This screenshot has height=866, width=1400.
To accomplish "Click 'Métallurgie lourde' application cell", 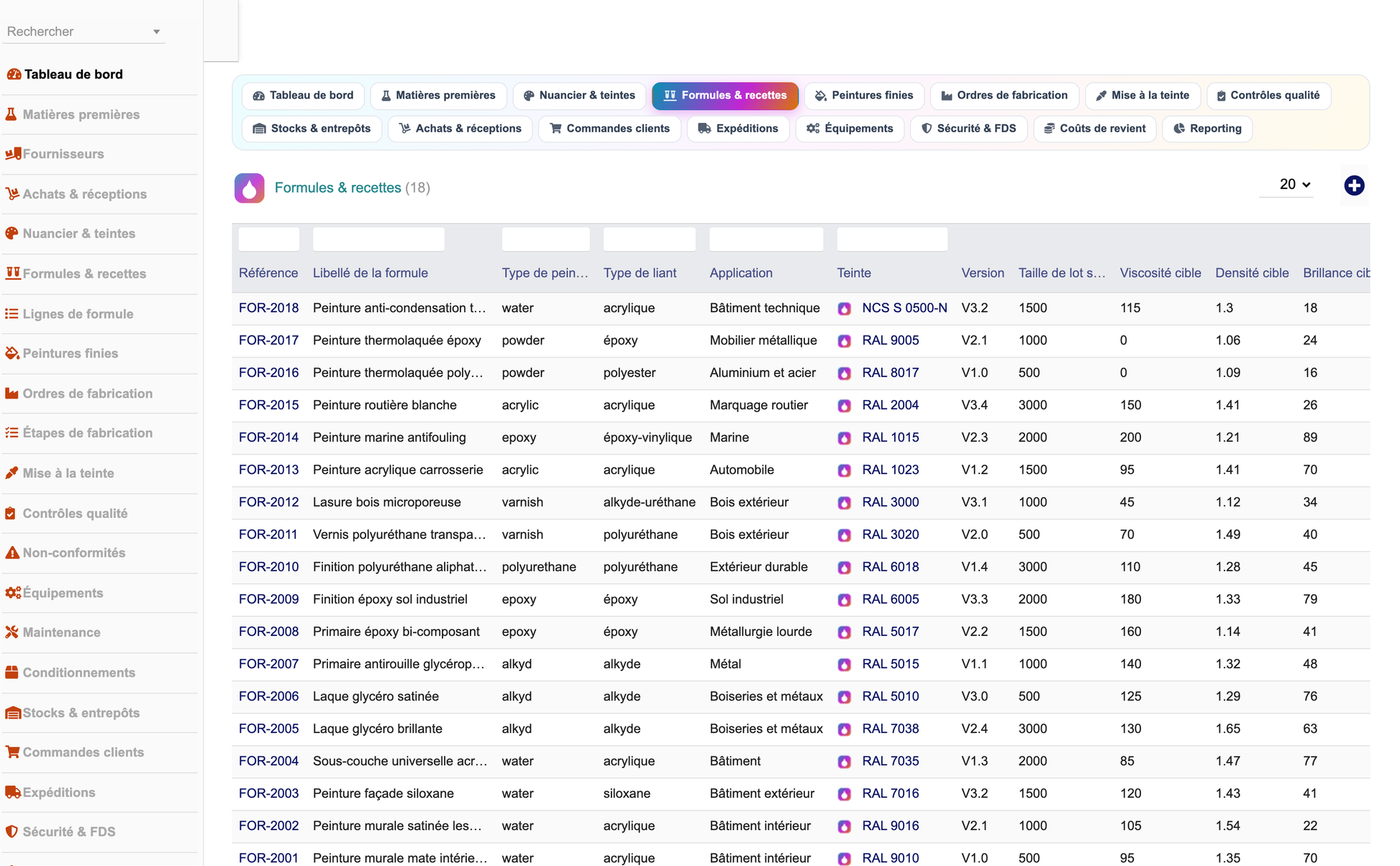I will [761, 632].
